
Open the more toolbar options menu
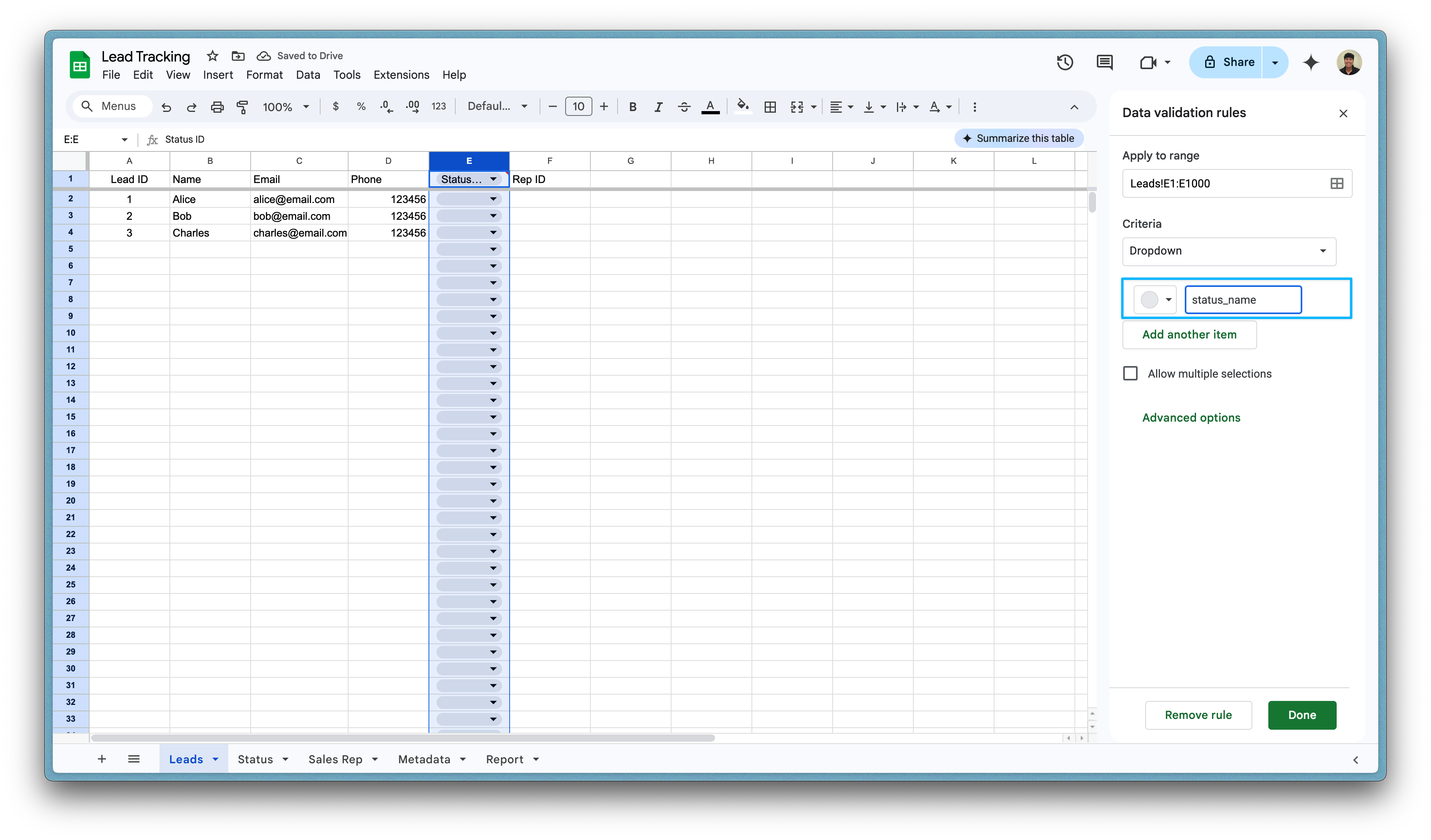[x=975, y=107]
